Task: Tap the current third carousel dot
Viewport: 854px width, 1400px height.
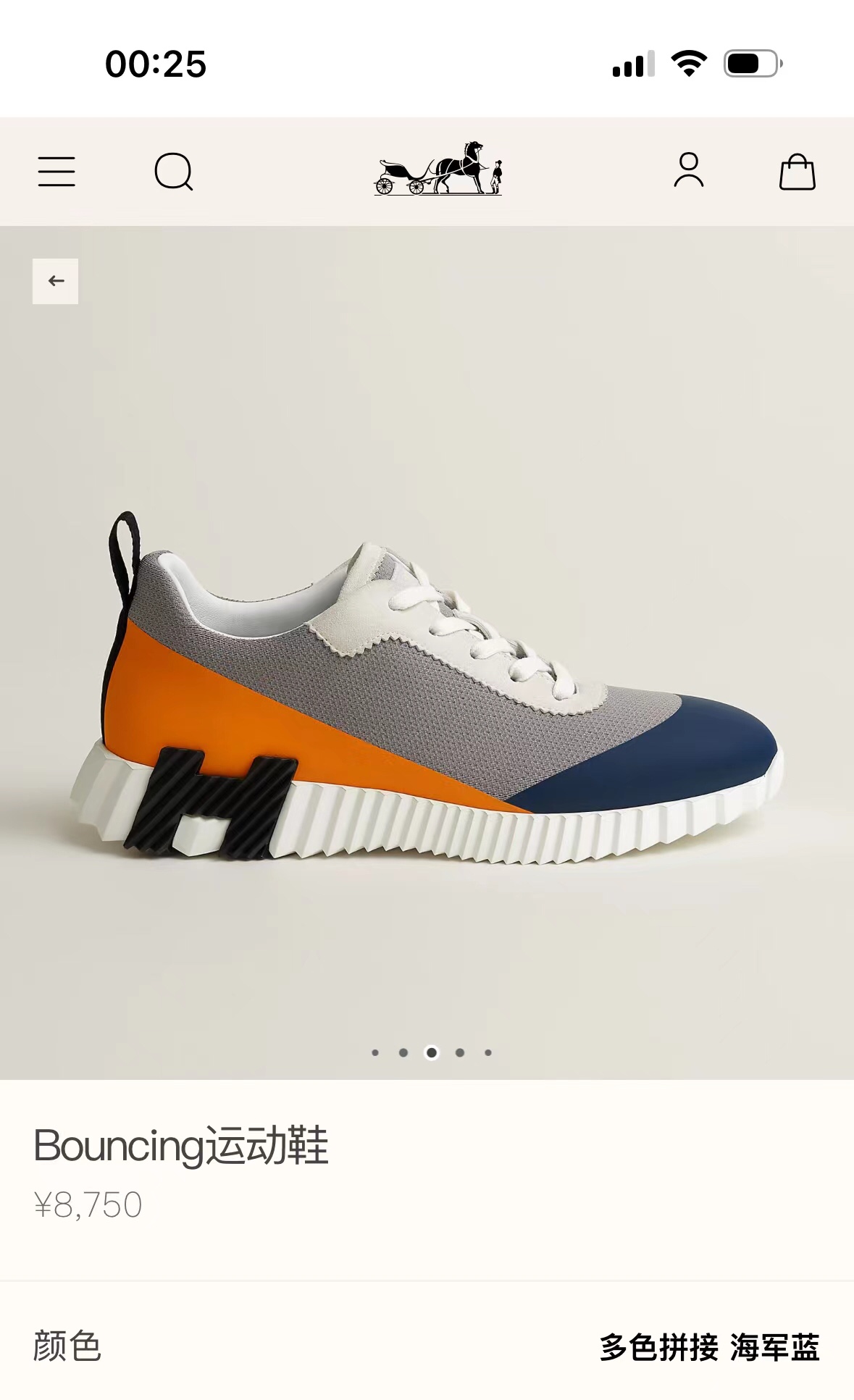Action: click(x=432, y=1052)
